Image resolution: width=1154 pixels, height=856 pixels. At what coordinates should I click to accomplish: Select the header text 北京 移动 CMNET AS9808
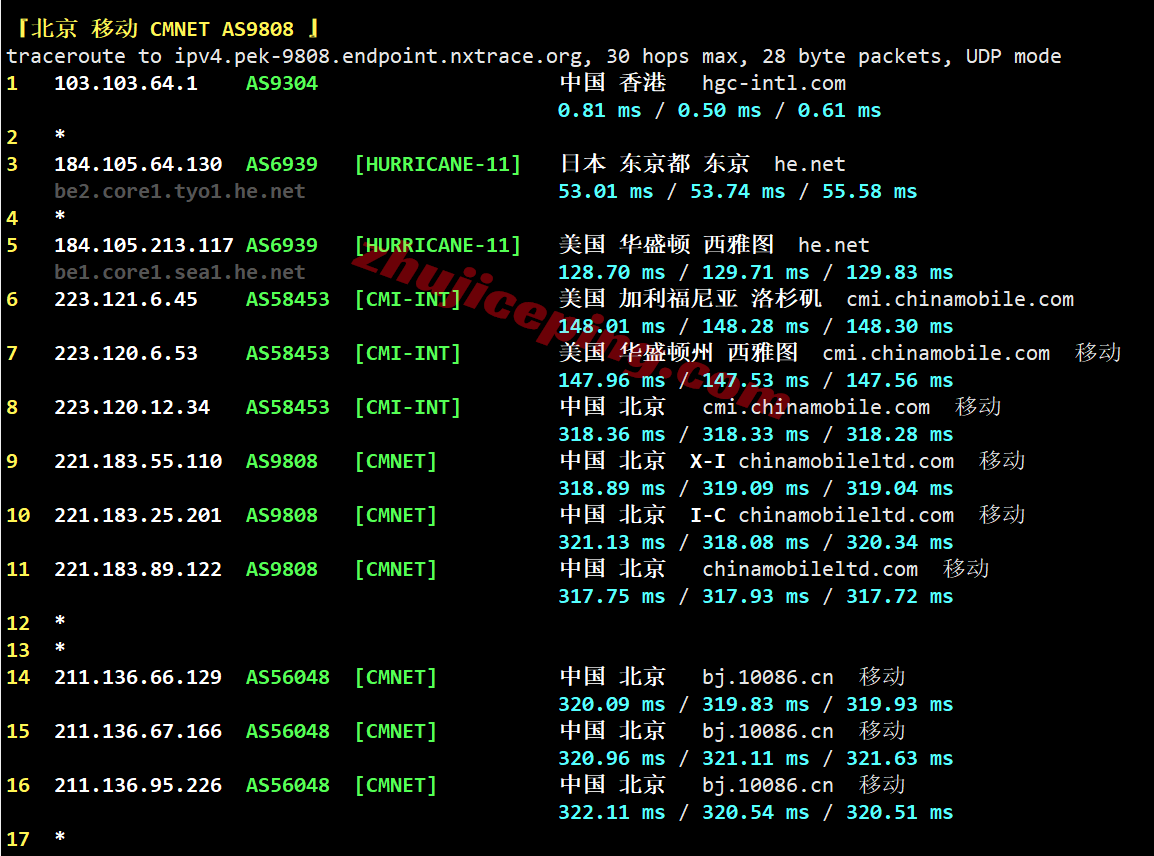coord(162,29)
